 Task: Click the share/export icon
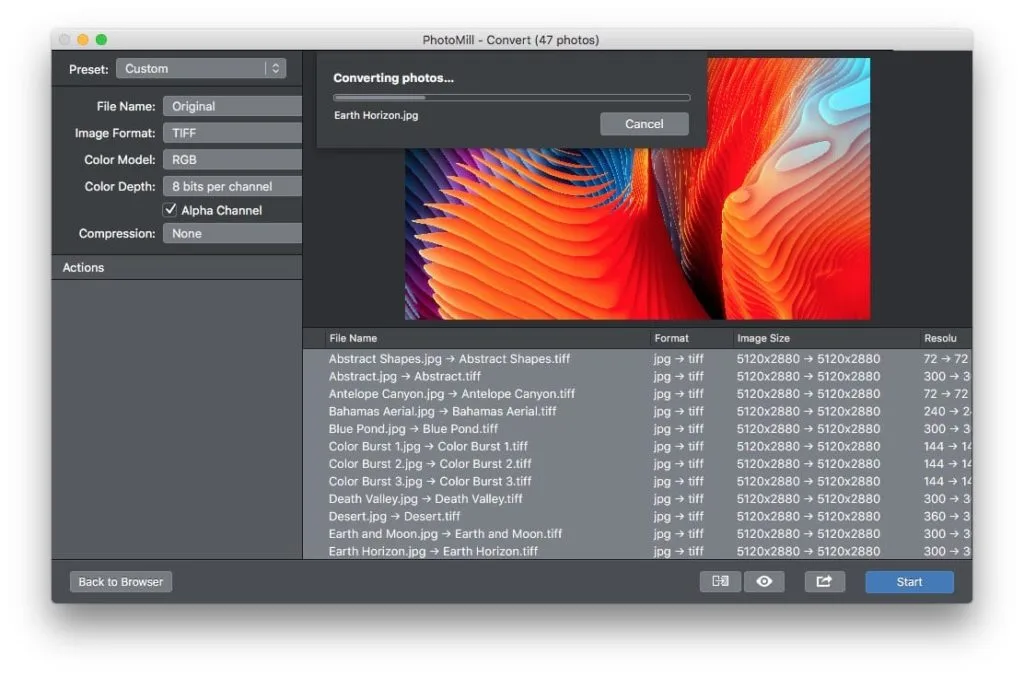pos(824,581)
